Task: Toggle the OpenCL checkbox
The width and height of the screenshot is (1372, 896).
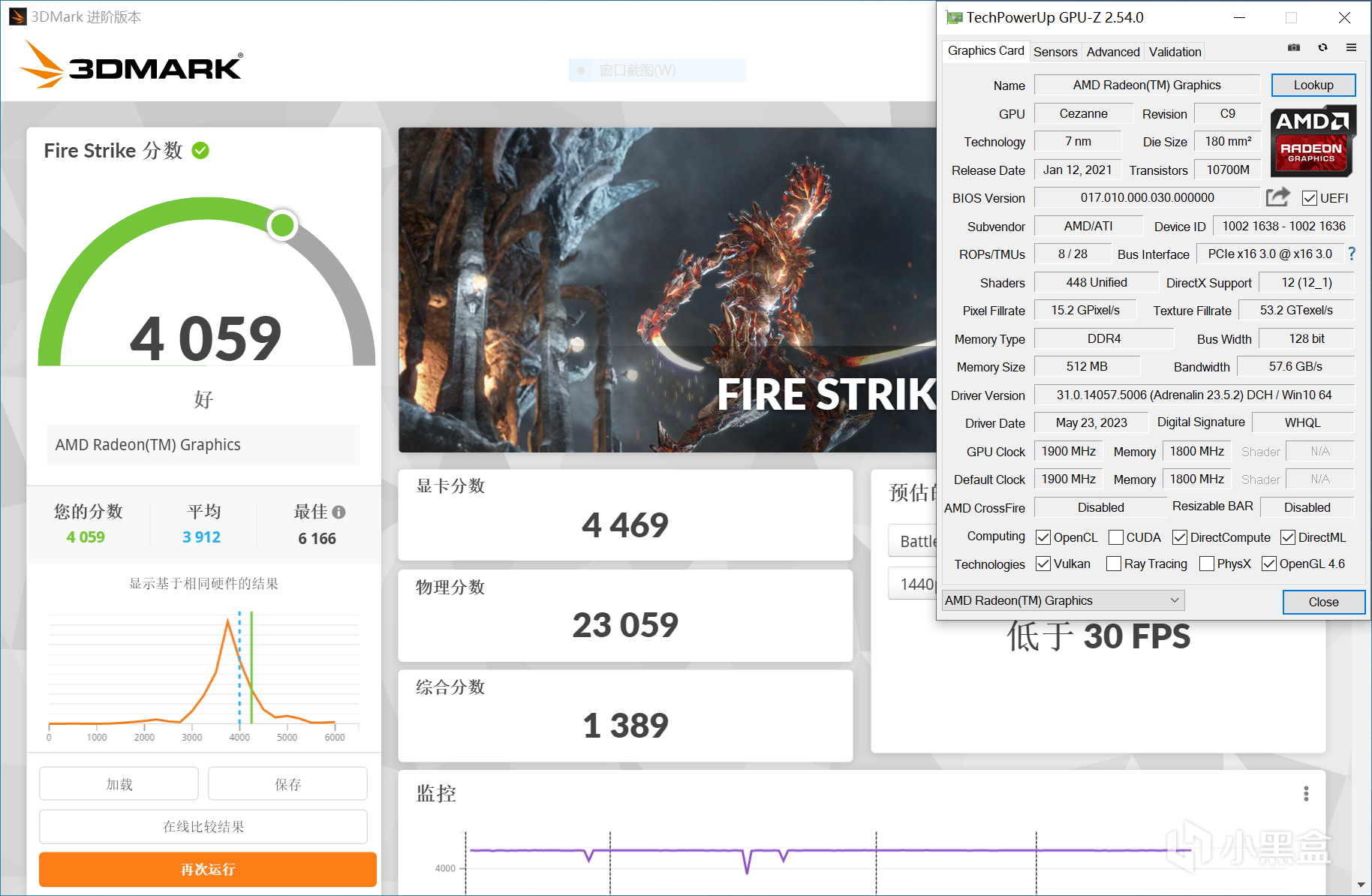Action: point(1043,537)
